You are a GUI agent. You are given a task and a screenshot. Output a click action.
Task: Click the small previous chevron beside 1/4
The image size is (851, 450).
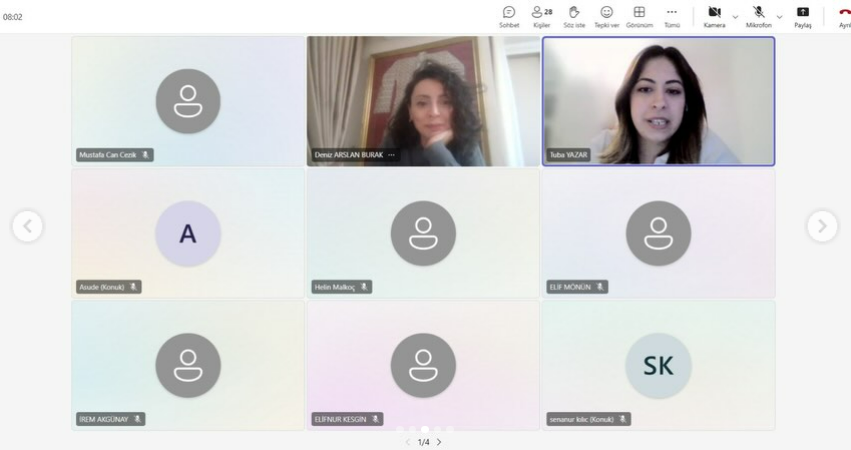[408, 442]
